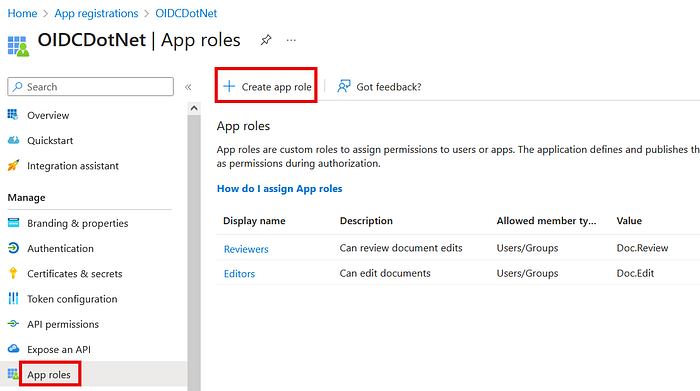Click the Display name column header

(254, 221)
